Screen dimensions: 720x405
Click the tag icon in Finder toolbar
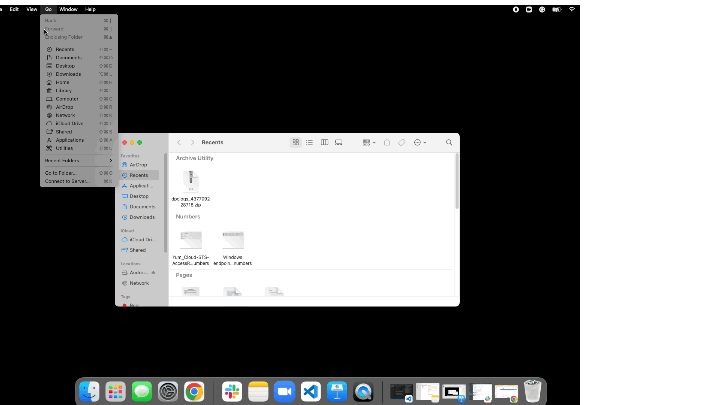click(401, 143)
